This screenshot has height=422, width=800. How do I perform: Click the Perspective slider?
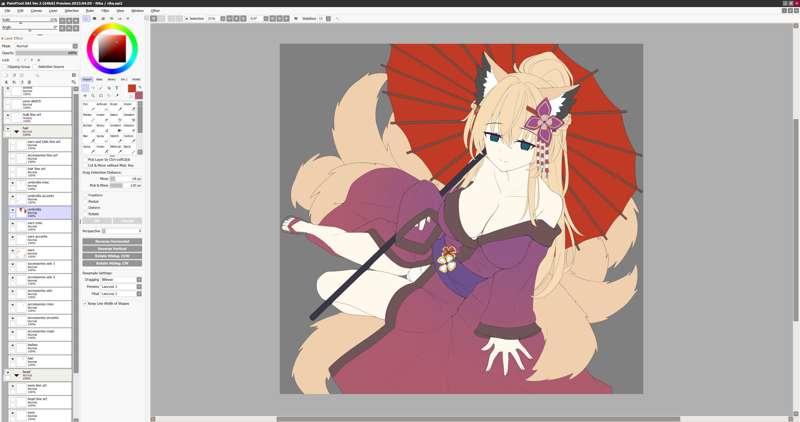(x=121, y=231)
